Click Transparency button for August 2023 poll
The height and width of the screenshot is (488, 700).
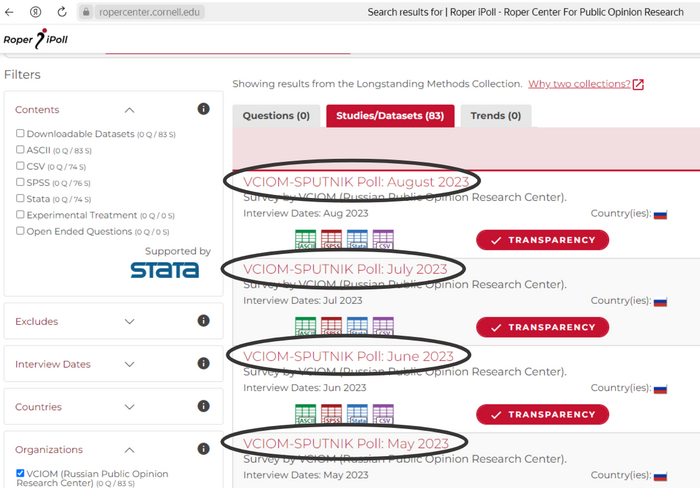(x=542, y=240)
